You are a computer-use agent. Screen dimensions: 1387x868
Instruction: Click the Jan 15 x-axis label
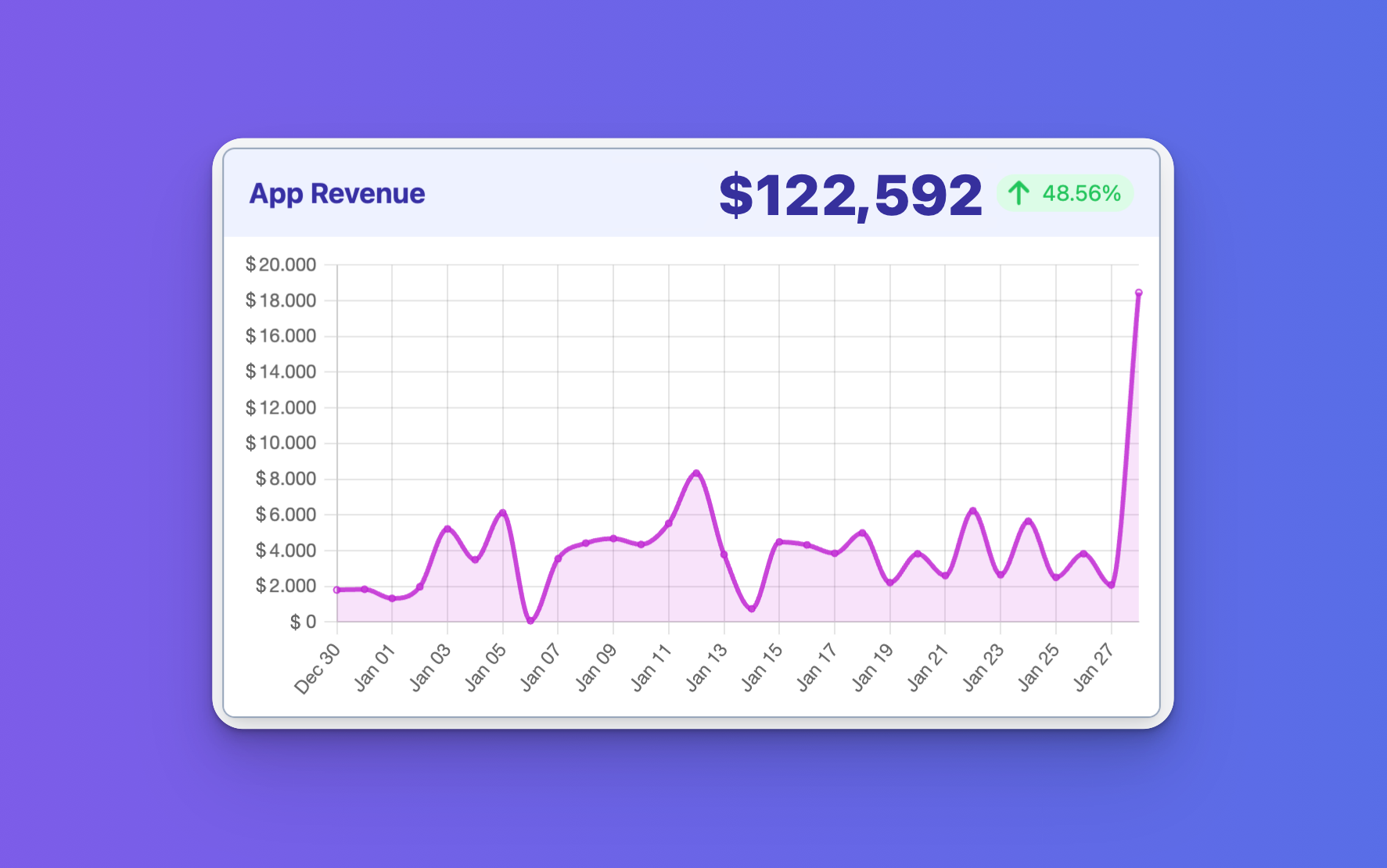click(x=761, y=668)
